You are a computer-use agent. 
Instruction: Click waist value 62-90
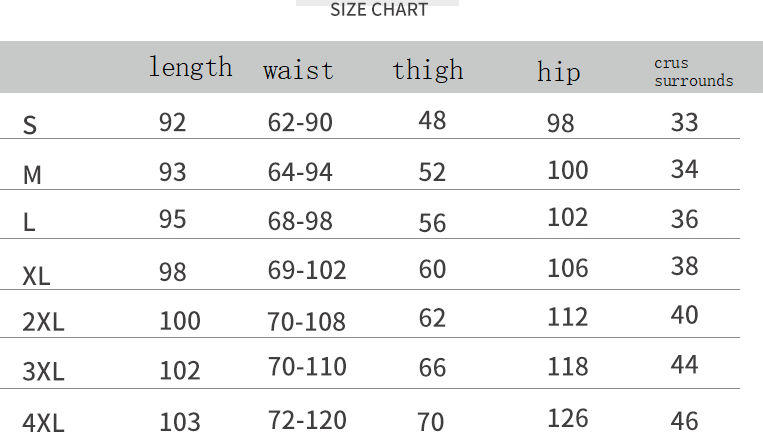[300, 122]
